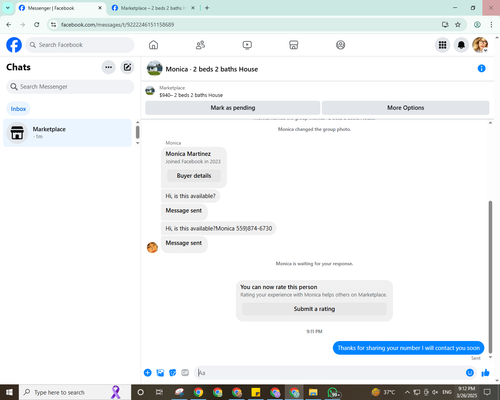Open the notifications bell
Image resolution: width=500 pixels, height=400 pixels.
tap(461, 45)
